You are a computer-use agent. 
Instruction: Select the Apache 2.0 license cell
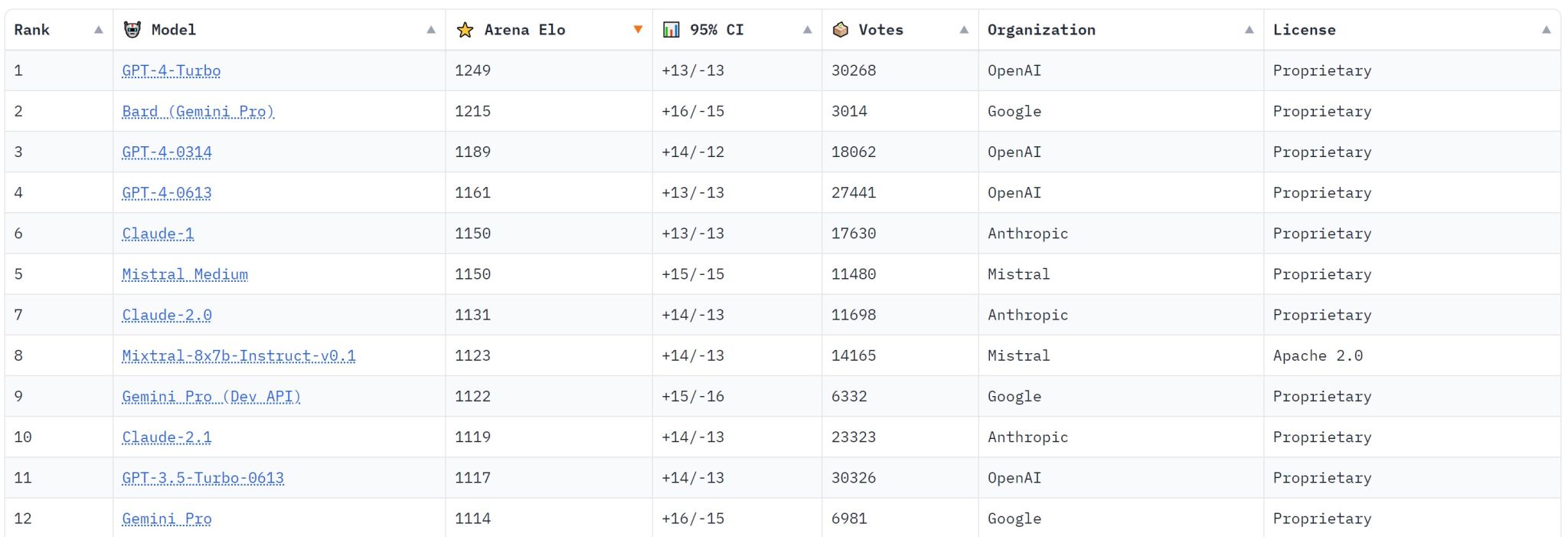(x=1318, y=355)
